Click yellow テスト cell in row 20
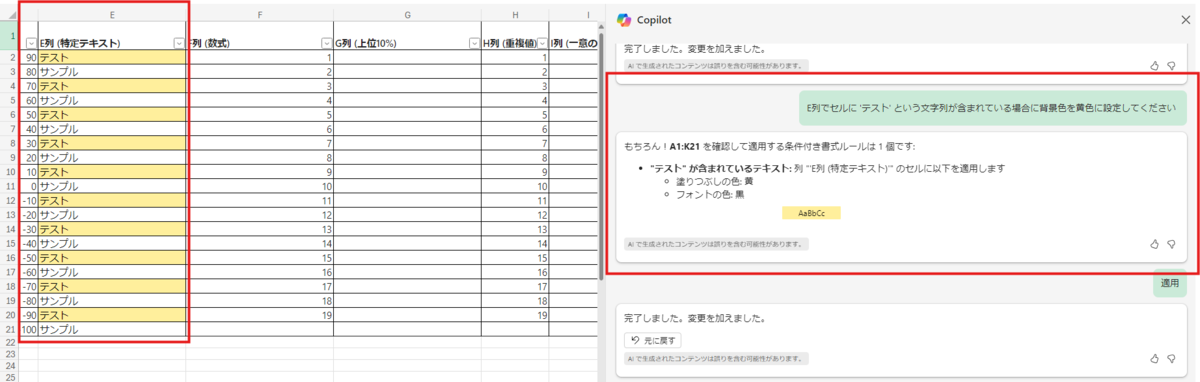This screenshot has width=1200, height=382. coord(112,315)
